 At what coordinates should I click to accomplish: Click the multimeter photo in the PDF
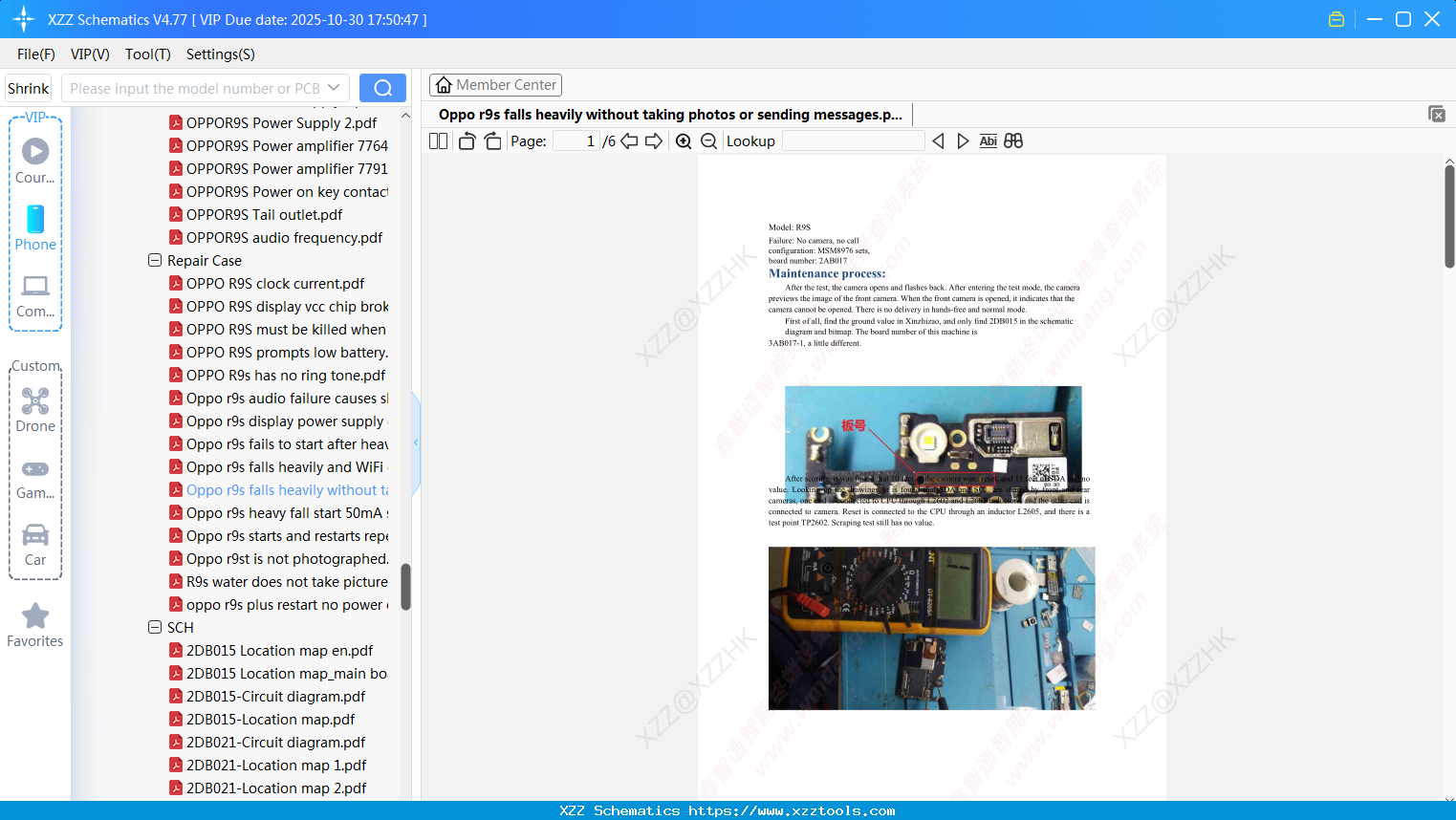pos(932,628)
